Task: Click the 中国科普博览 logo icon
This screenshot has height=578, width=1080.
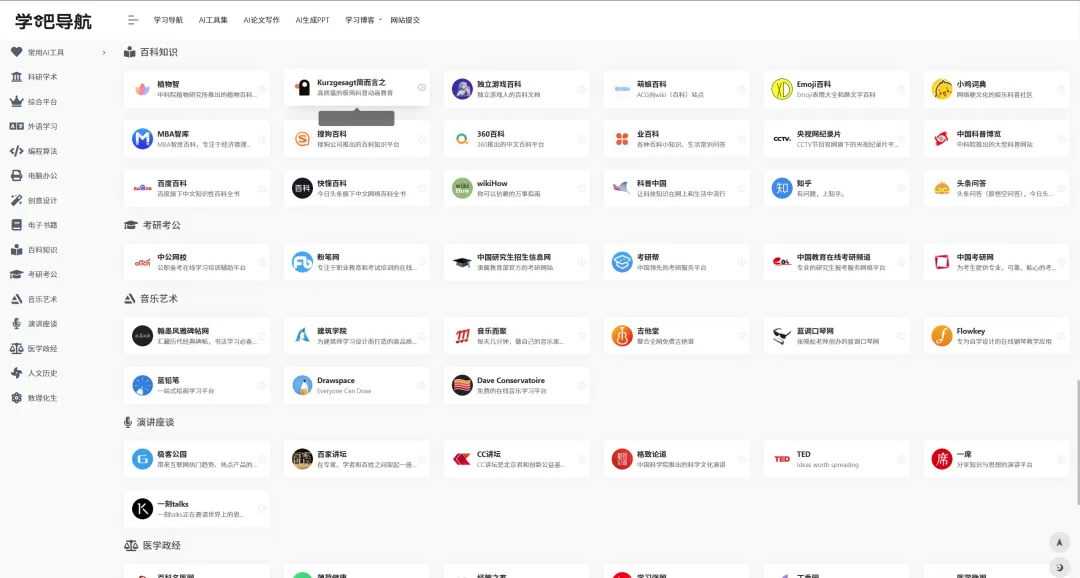Action: (942, 138)
